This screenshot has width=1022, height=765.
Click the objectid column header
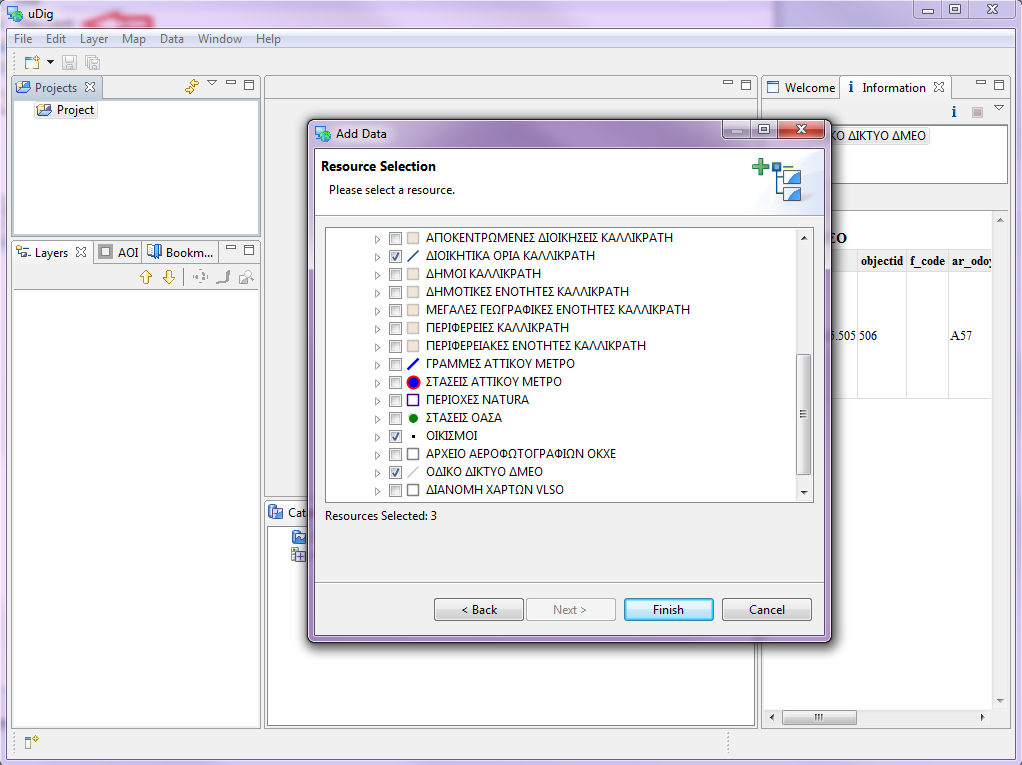point(882,261)
